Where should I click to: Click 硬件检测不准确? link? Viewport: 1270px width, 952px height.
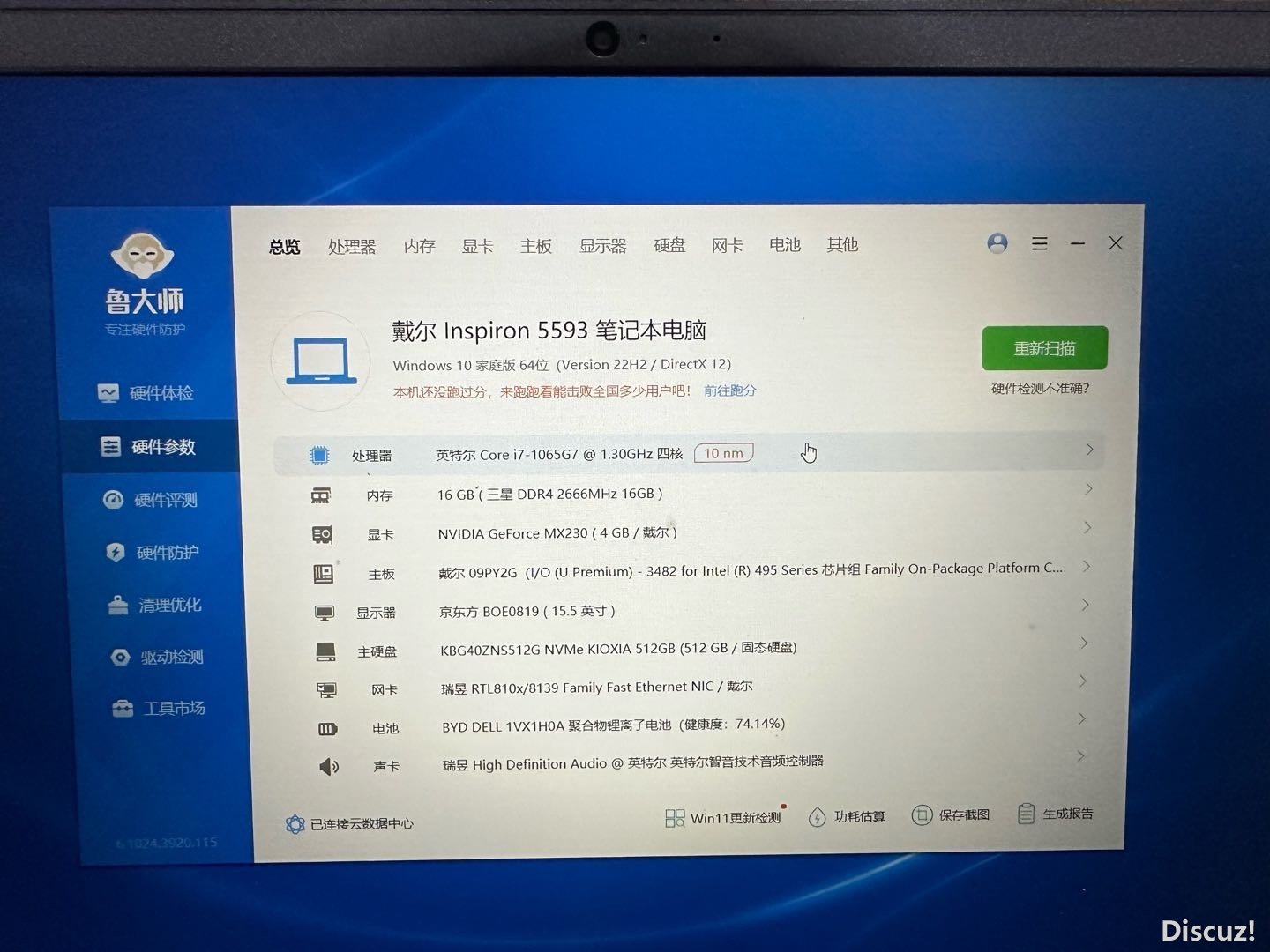[x=1041, y=388]
